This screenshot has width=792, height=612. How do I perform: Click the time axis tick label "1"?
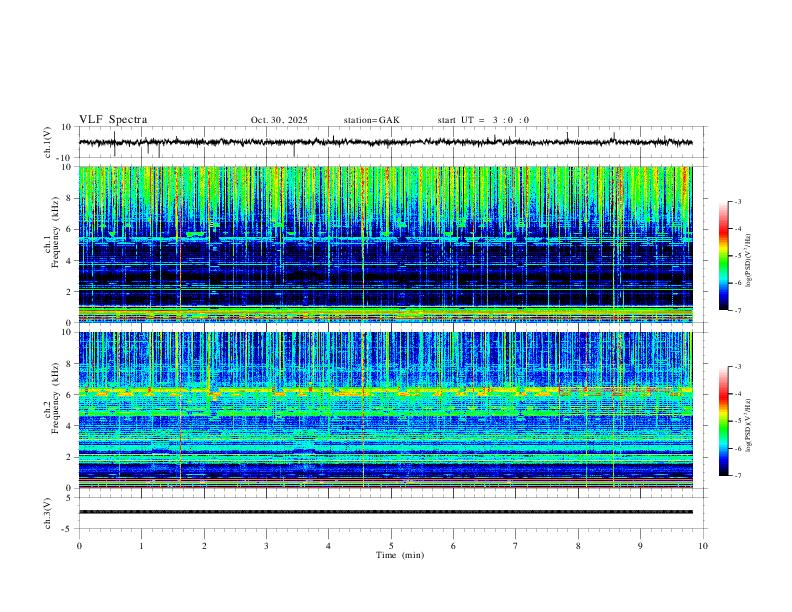point(141,546)
